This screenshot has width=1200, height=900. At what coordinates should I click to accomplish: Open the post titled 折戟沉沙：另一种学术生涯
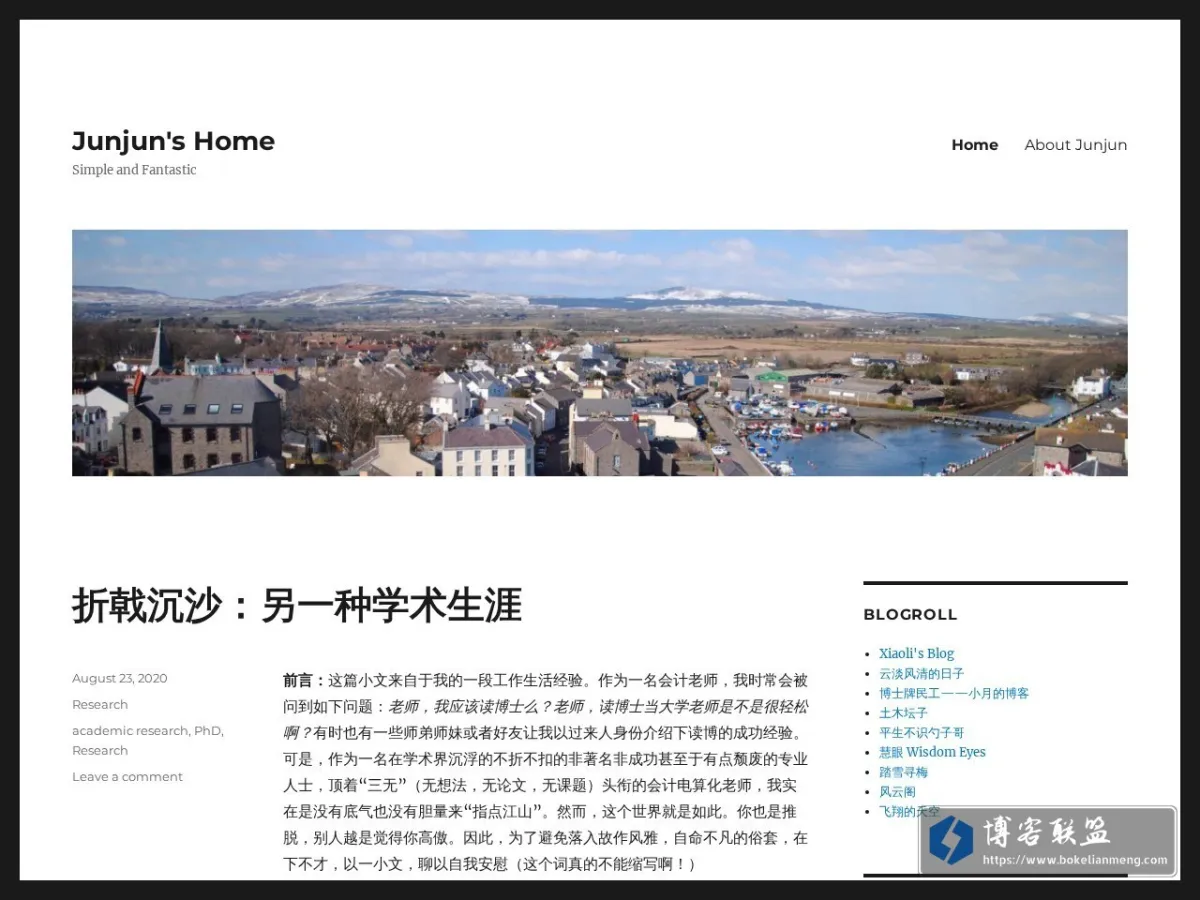297,606
